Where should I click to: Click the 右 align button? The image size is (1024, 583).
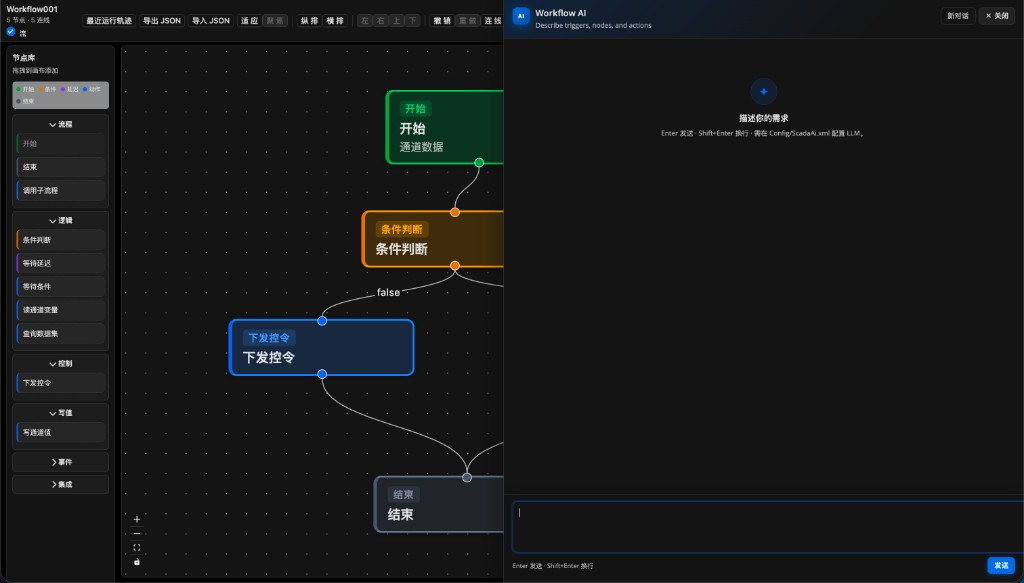[381, 21]
